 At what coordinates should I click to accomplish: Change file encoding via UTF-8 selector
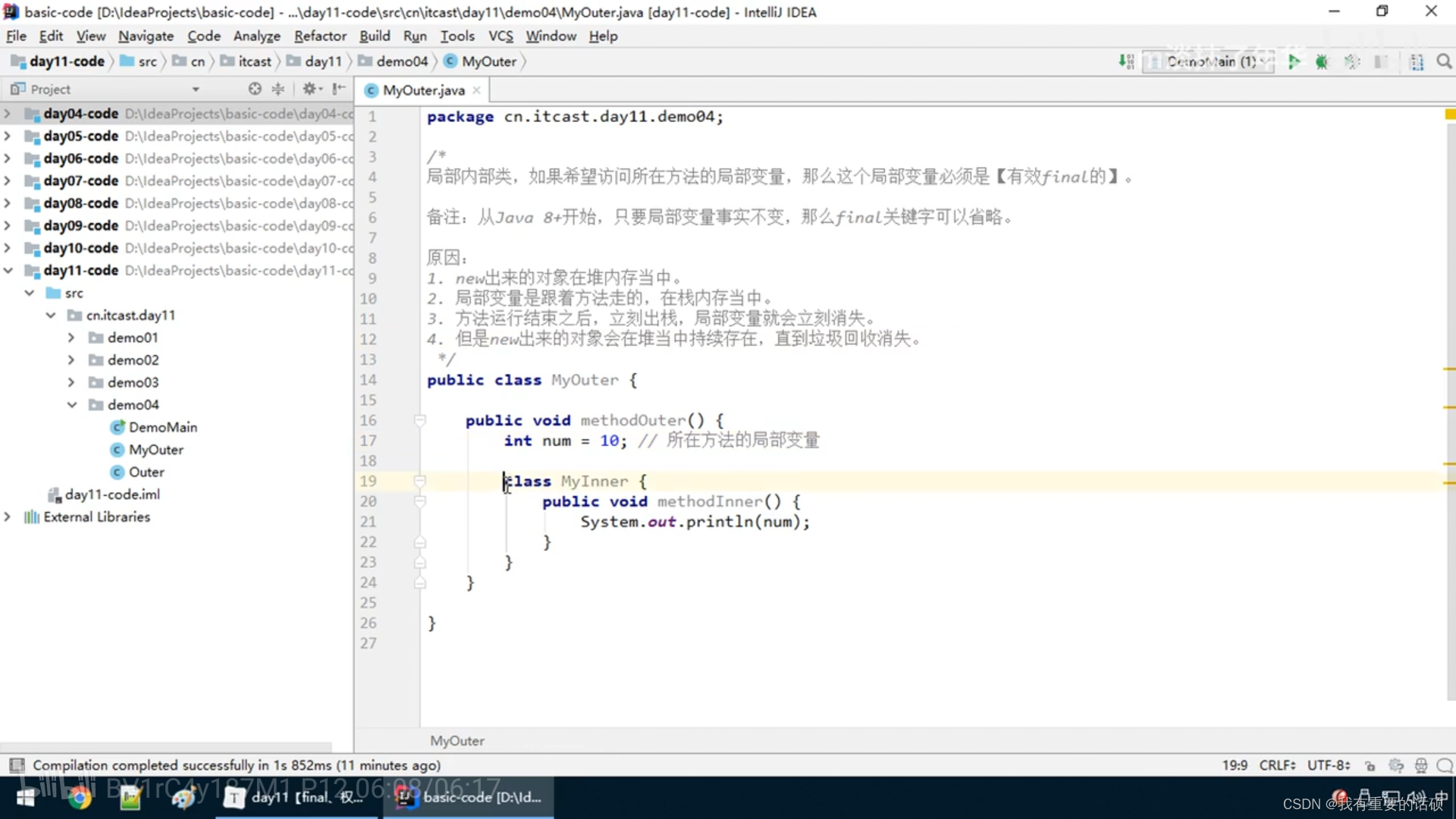coord(1329,765)
